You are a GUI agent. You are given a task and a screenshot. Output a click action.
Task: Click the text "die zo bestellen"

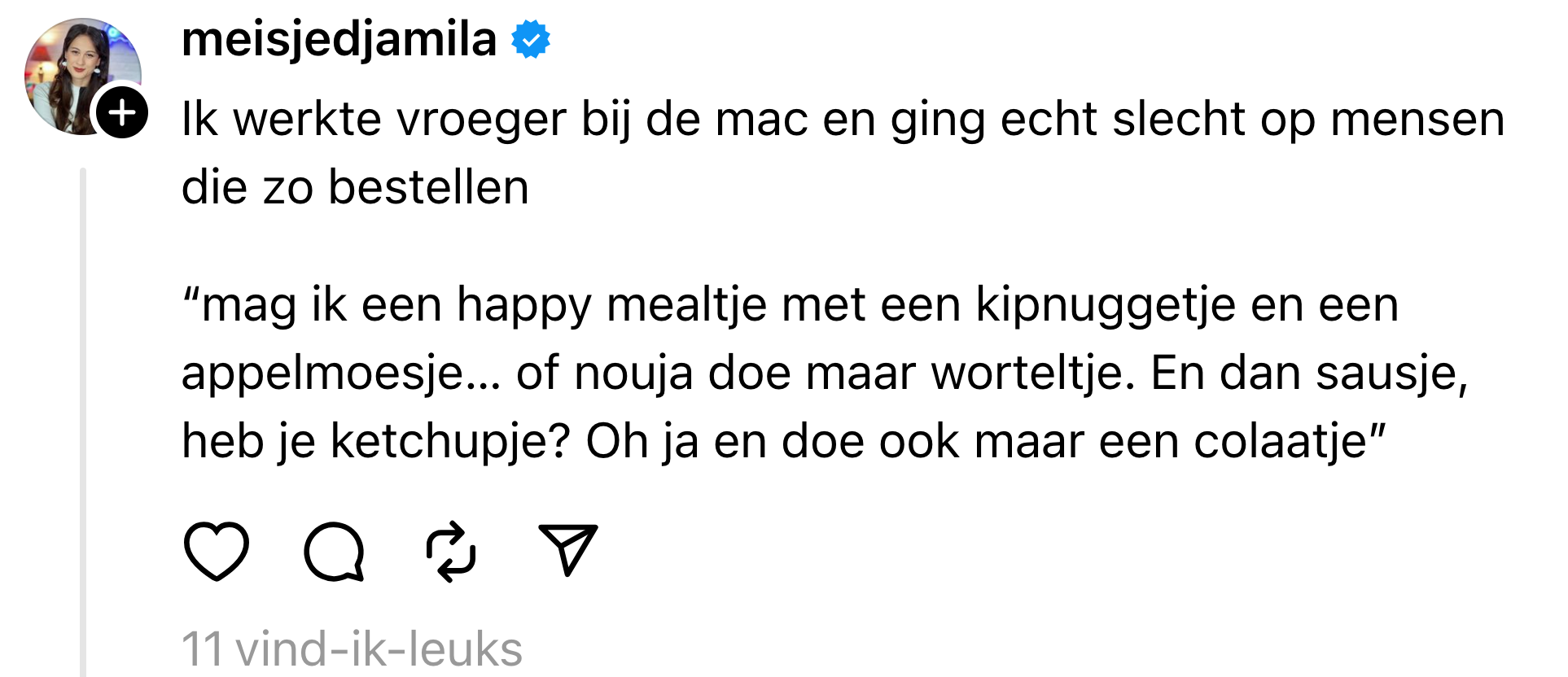355,187
